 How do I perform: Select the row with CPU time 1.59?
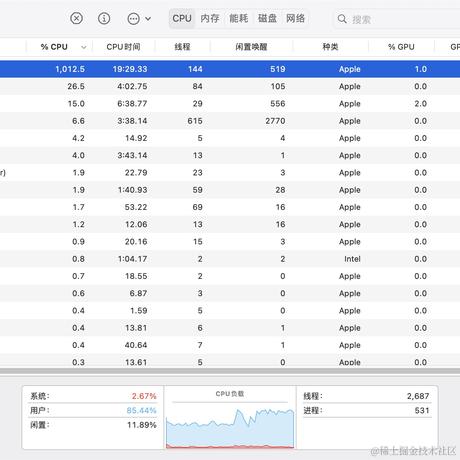click(230, 311)
